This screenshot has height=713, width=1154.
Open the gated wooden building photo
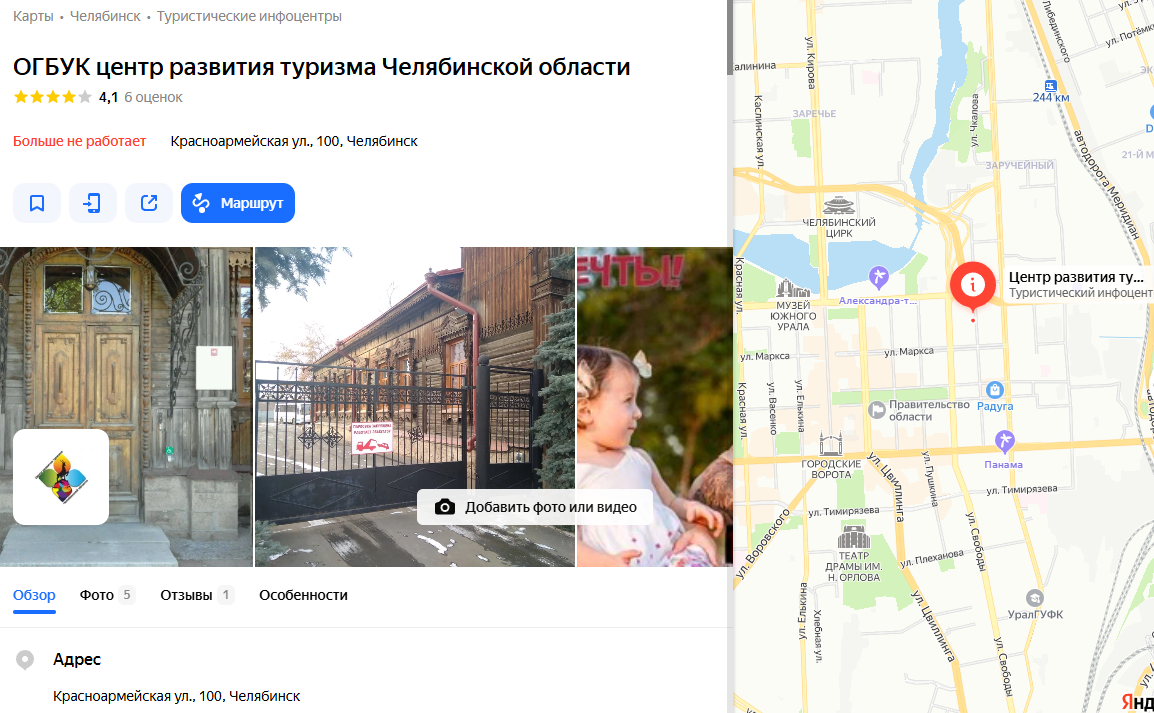pos(414,407)
